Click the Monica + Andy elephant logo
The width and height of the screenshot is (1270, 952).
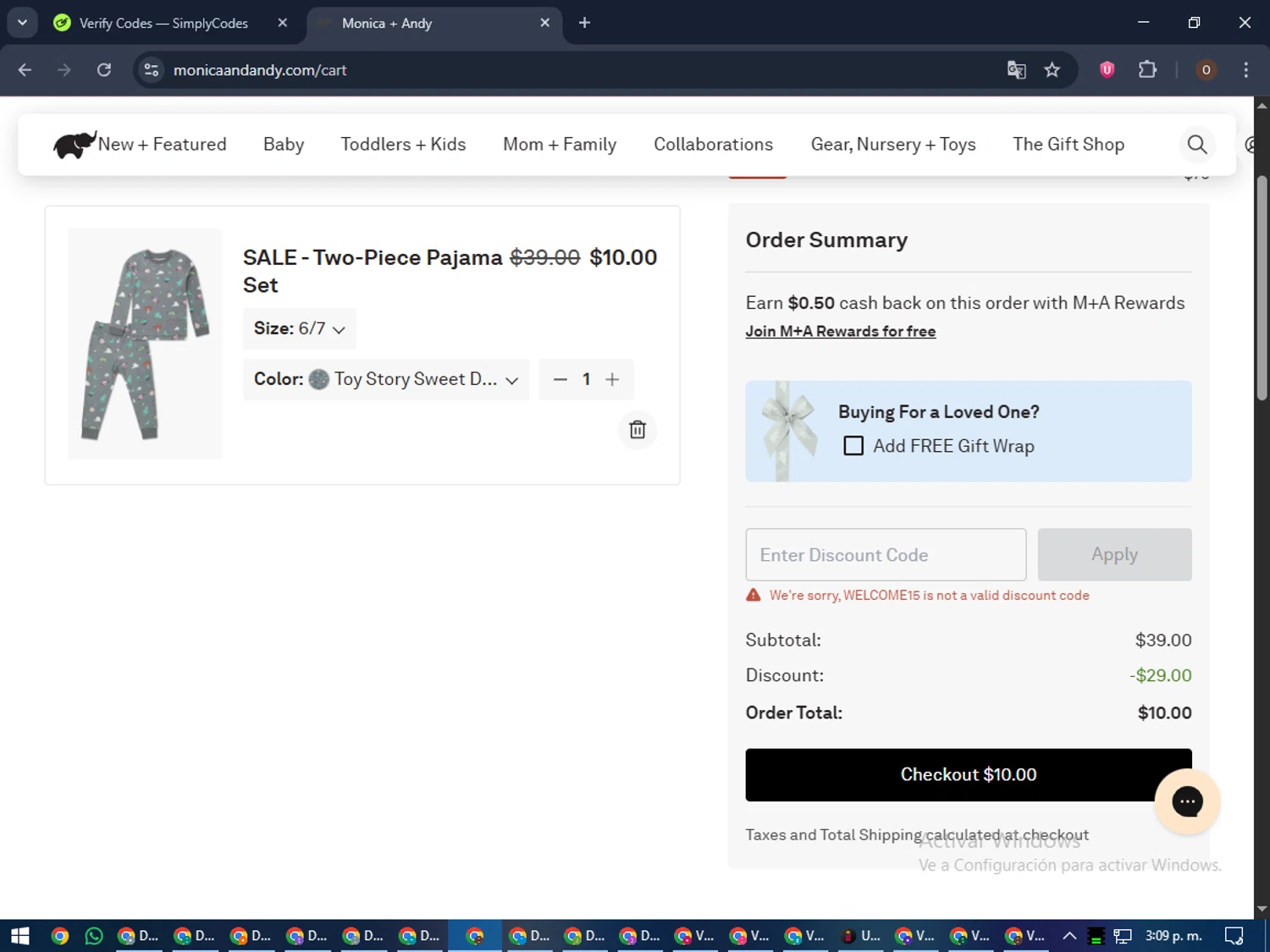click(x=75, y=145)
